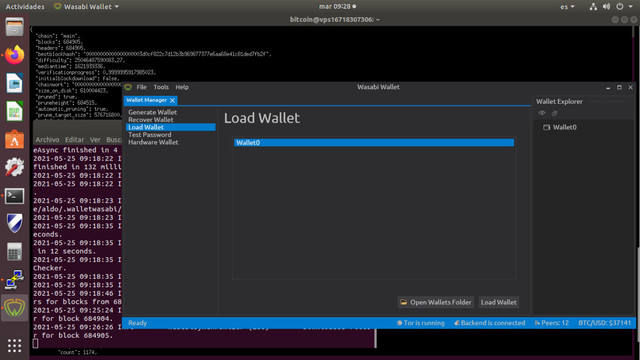Image resolution: width=640 pixels, height=360 pixels.
Task: Click 'Tor is running' status text
Action: [424, 323]
